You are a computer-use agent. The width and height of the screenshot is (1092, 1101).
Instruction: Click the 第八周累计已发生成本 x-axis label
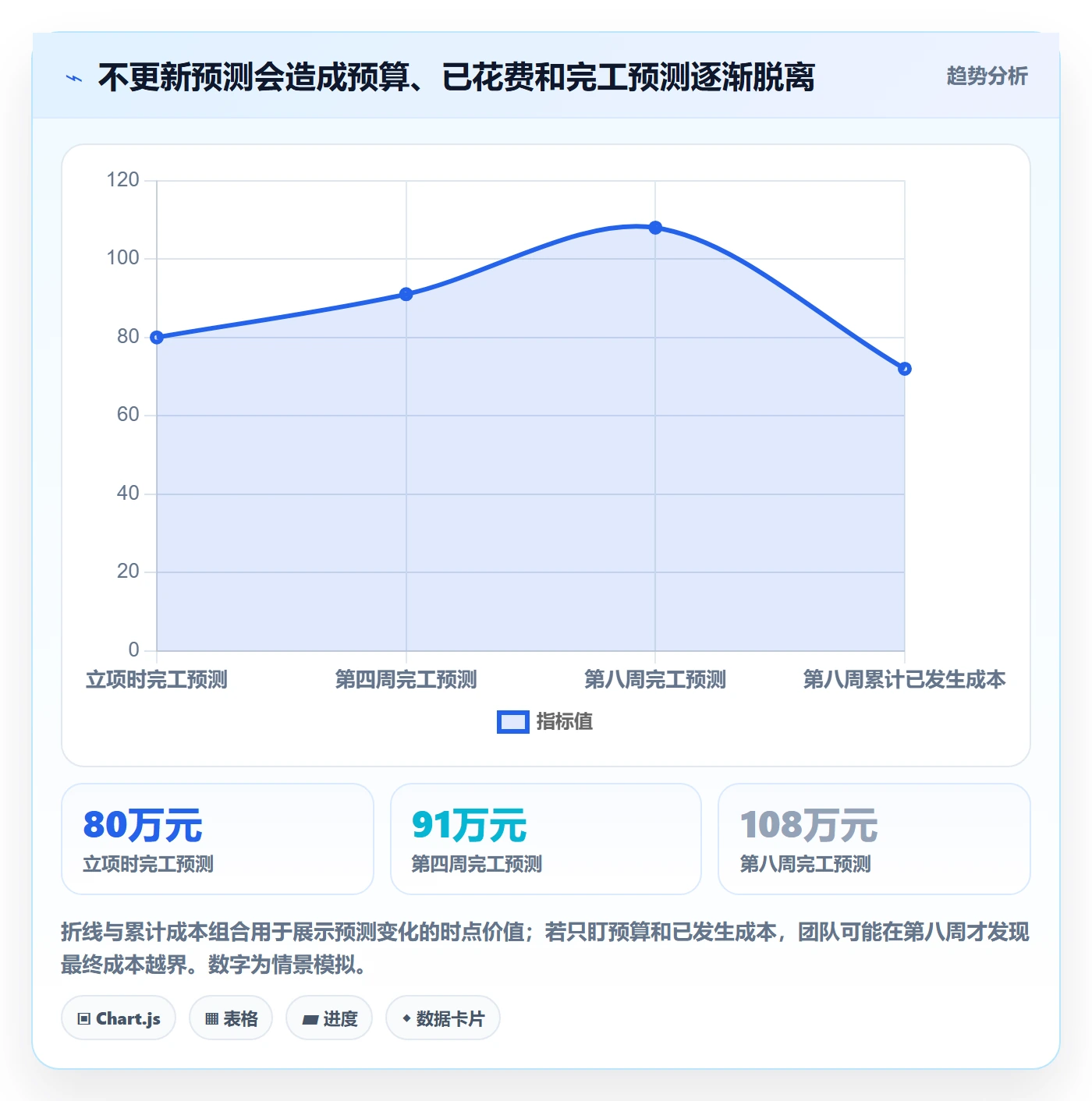[x=905, y=680]
